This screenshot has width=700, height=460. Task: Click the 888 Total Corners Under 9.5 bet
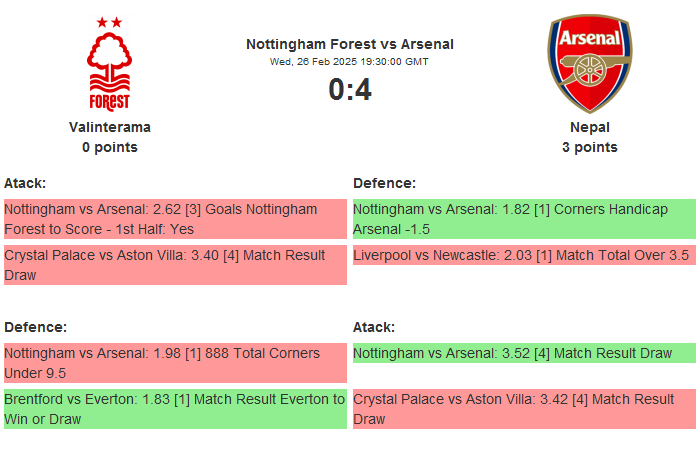point(175,363)
